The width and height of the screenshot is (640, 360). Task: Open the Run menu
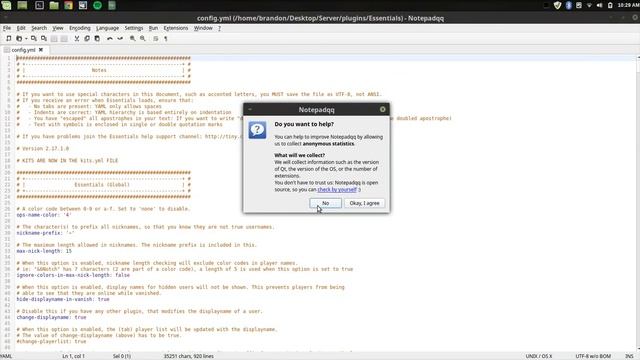pos(153,28)
